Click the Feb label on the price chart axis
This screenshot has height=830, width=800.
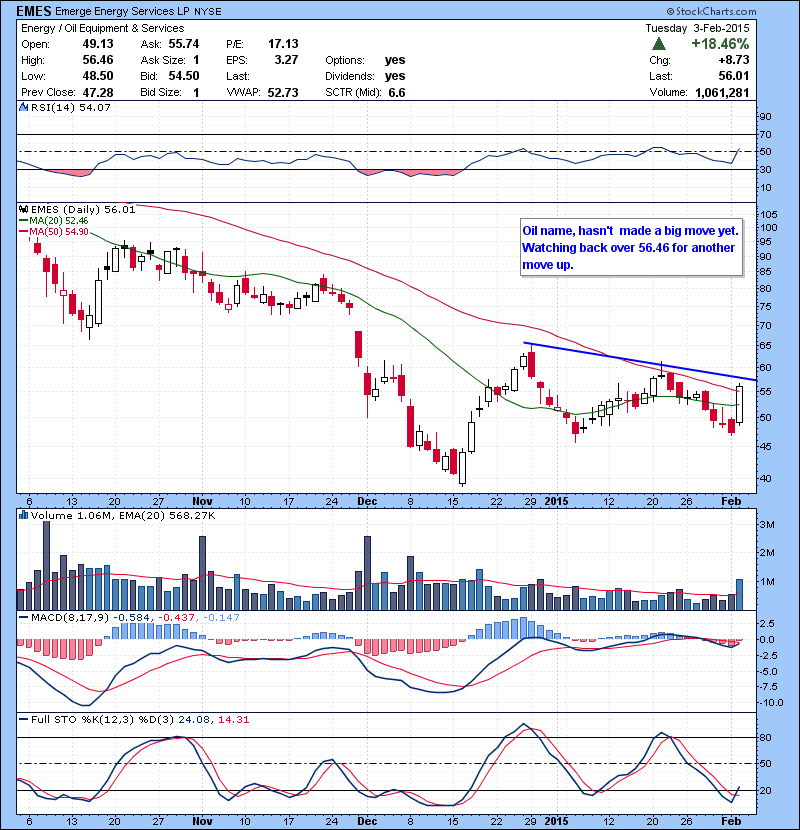pos(731,501)
